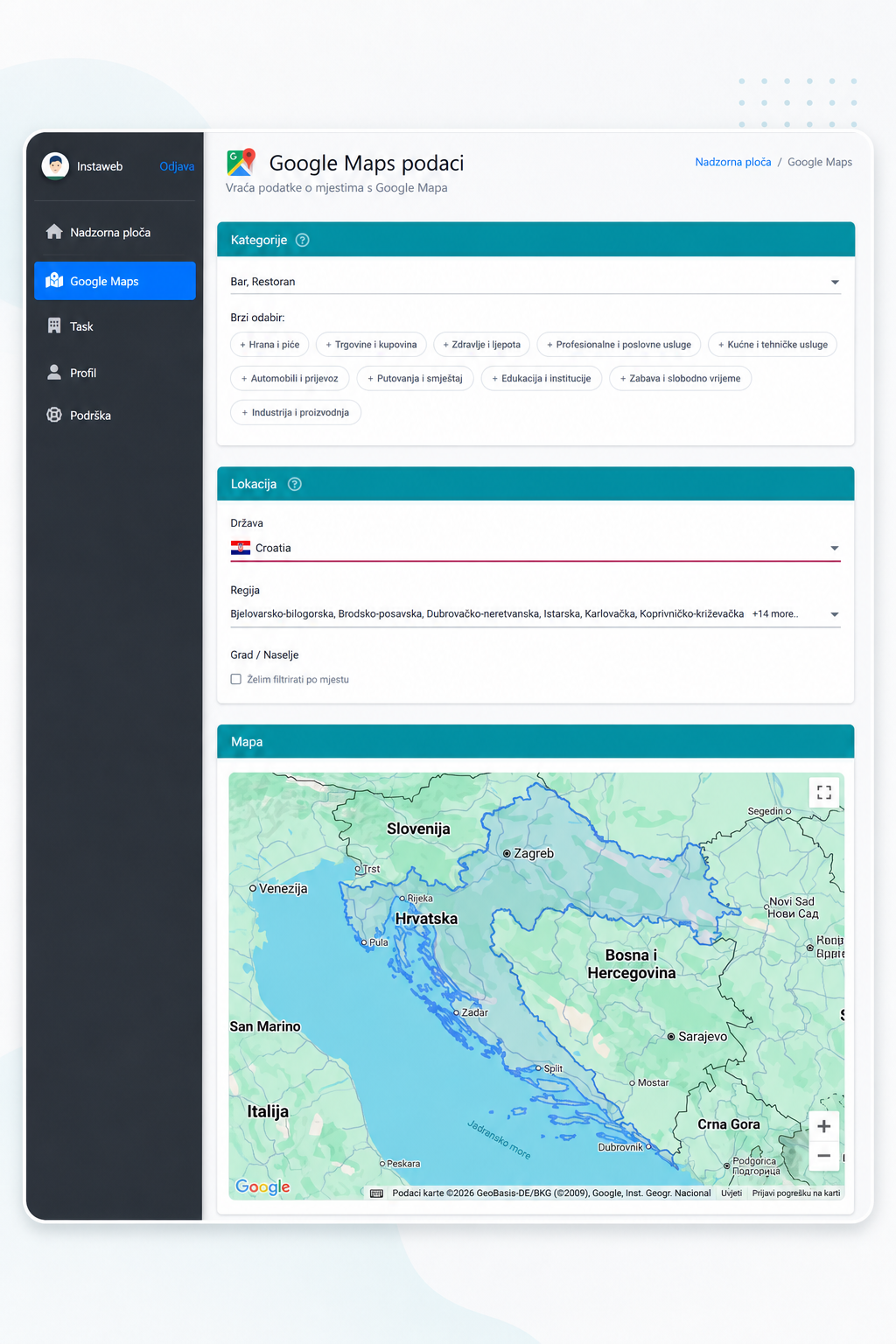
Task: Click the Google Maps breadcrumb text
Action: tap(820, 162)
